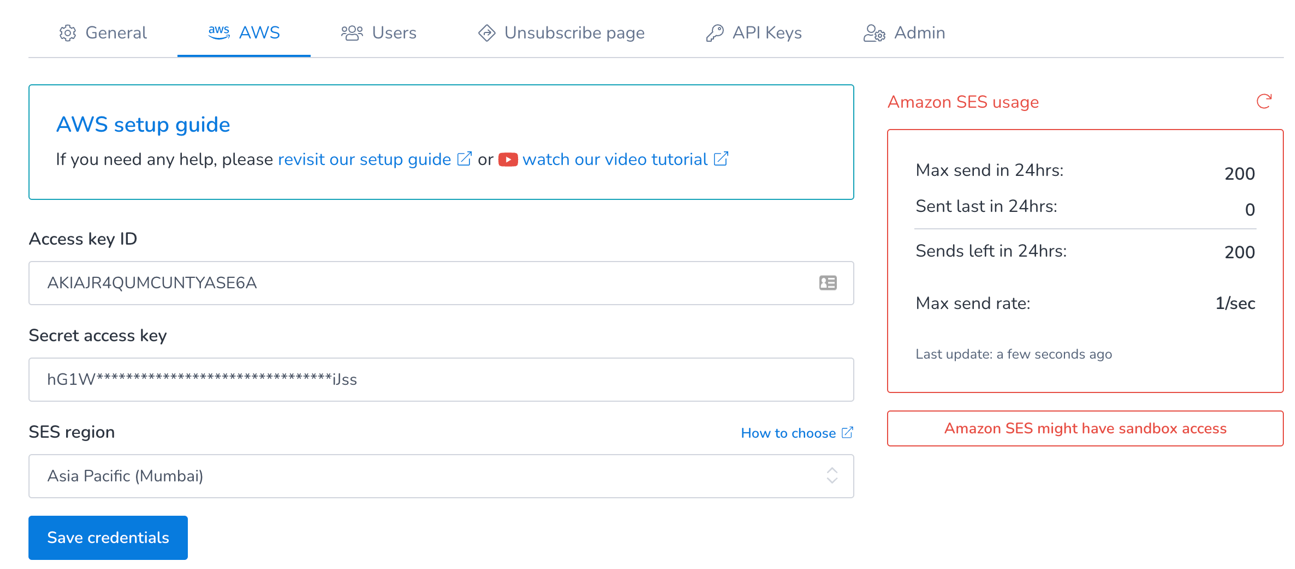Click the red YouTube play icon
Image resolution: width=1295 pixels, height=569 pixels.
click(508, 160)
